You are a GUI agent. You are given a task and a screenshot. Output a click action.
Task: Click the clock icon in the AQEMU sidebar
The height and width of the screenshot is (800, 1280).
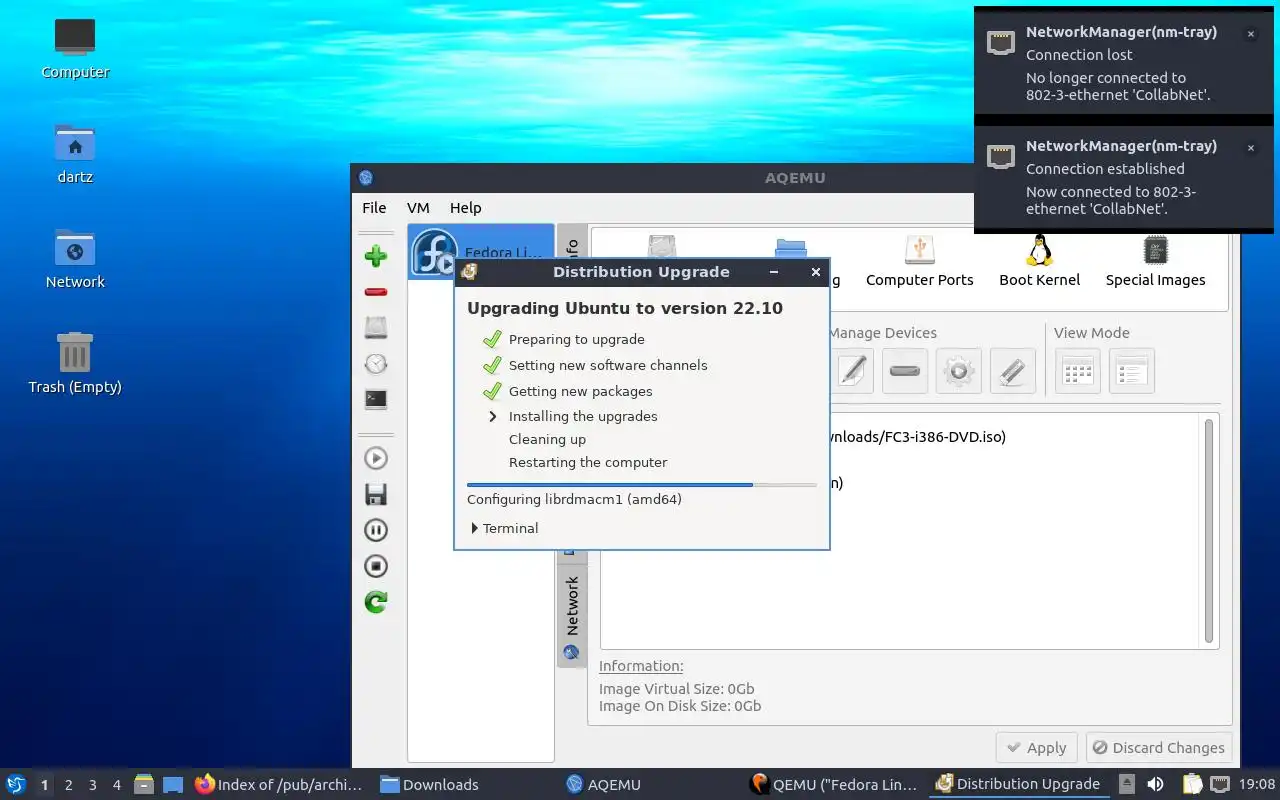pos(376,364)
